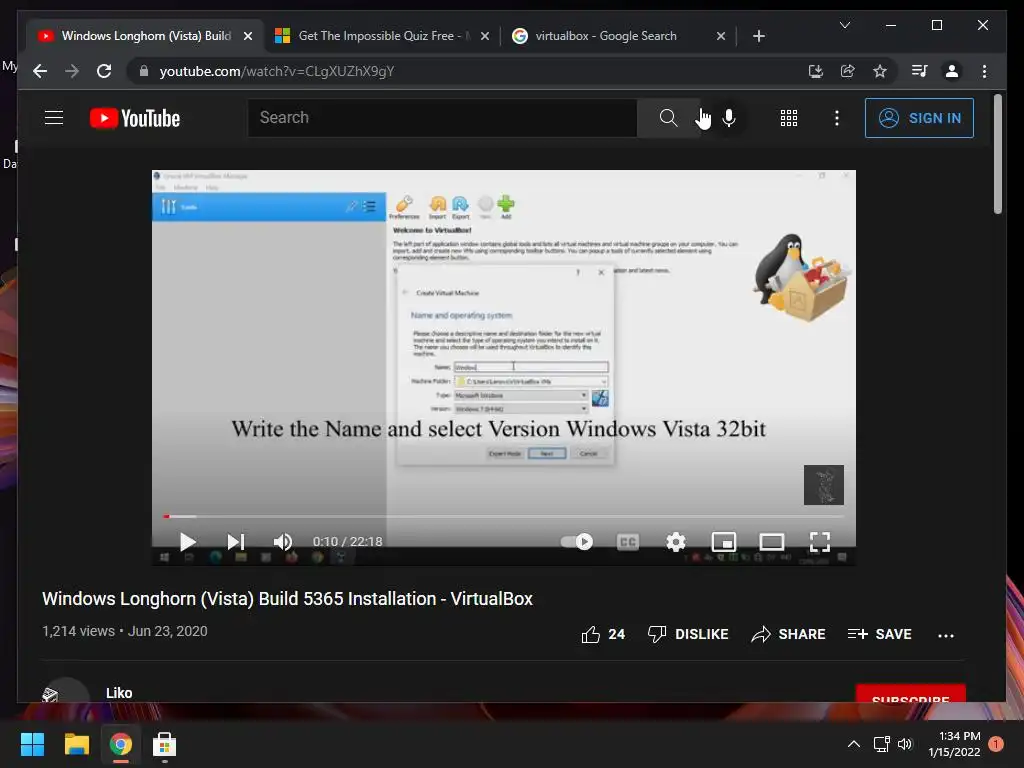Type in the YouTube Search field

tap(442, 118)
